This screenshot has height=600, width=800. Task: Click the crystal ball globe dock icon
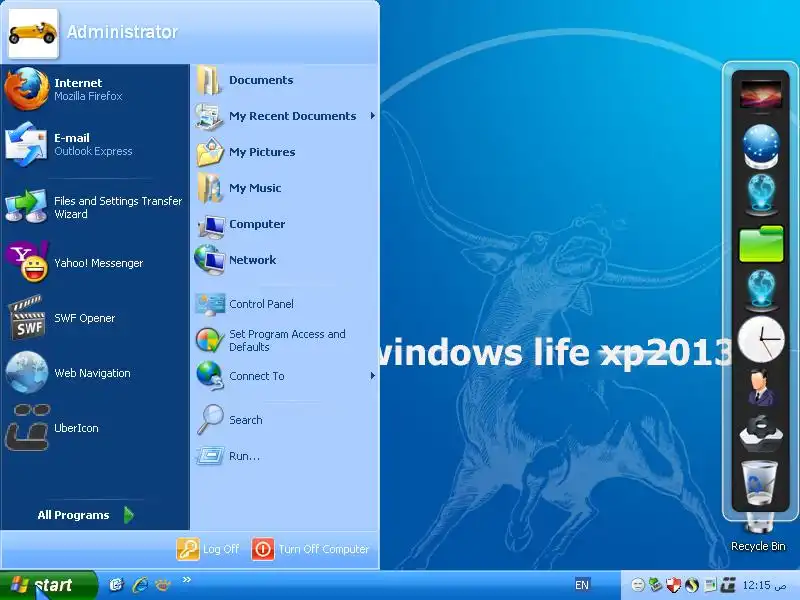[761, 146]
